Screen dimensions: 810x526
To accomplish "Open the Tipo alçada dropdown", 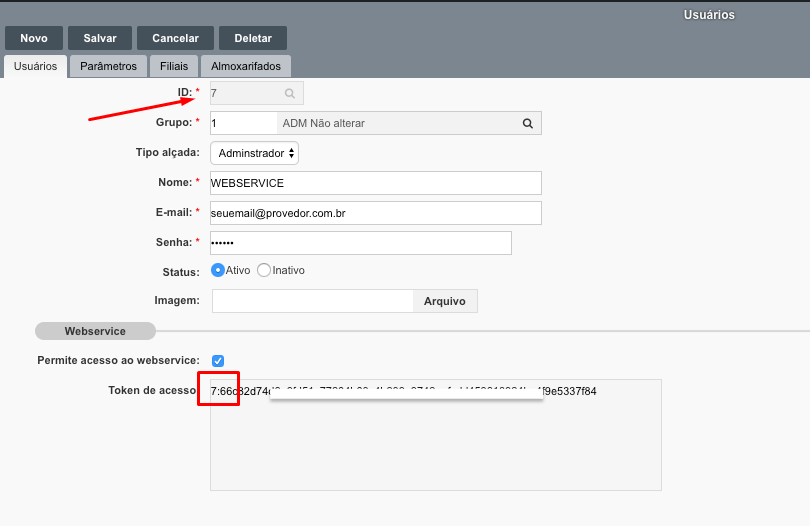I will [254, 153].
